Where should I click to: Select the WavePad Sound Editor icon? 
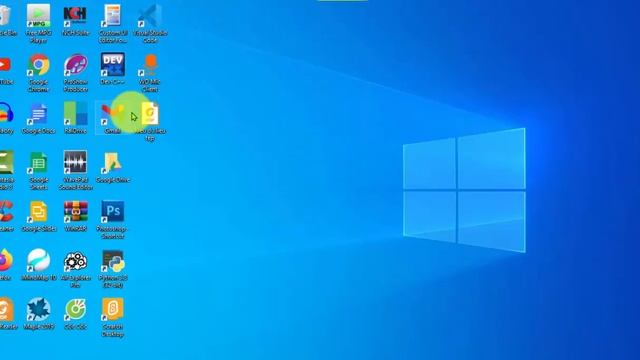(x=75, y=162)
